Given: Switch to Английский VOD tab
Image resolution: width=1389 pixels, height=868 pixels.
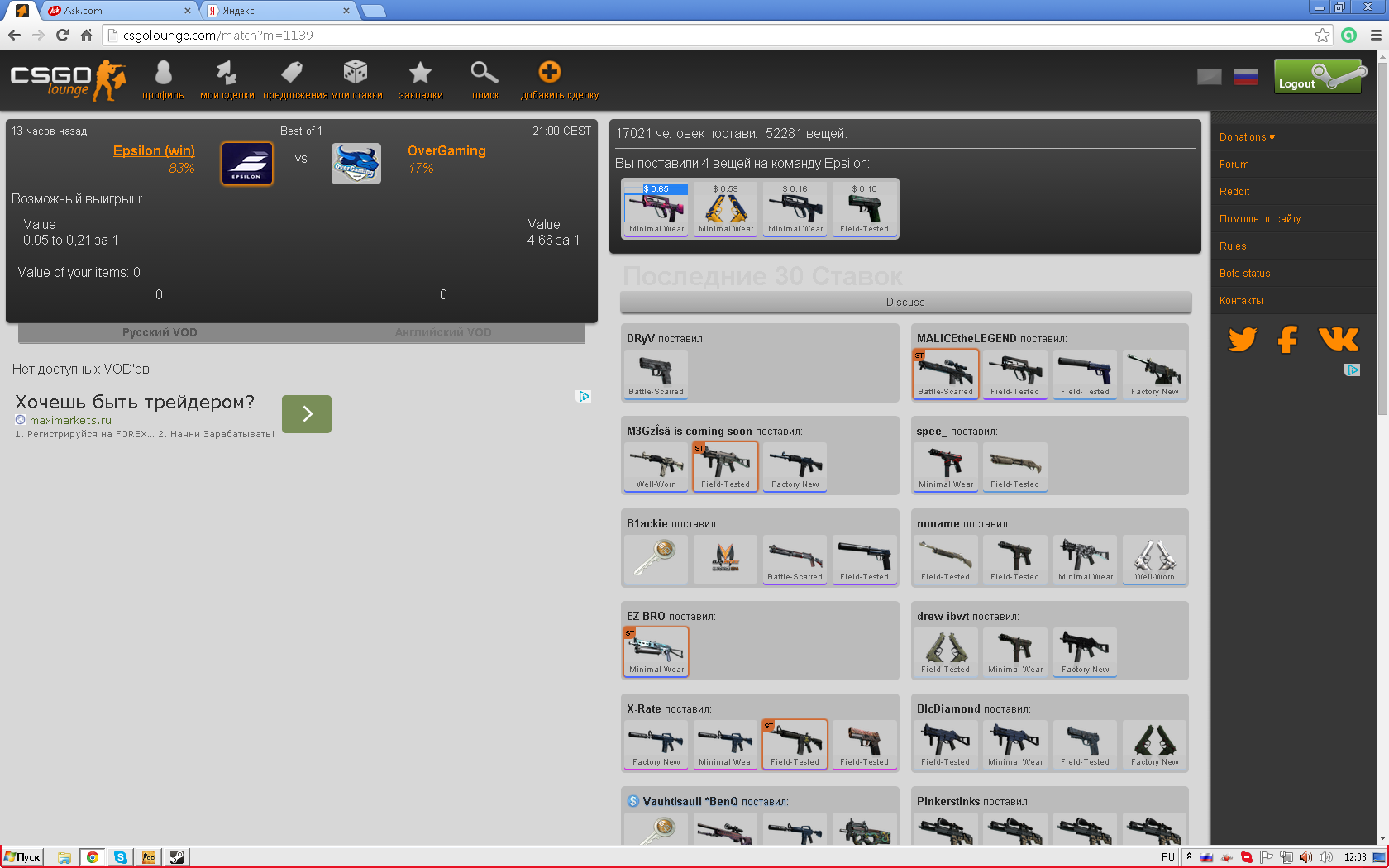Looking at the screenshot, I should [443, 332].
